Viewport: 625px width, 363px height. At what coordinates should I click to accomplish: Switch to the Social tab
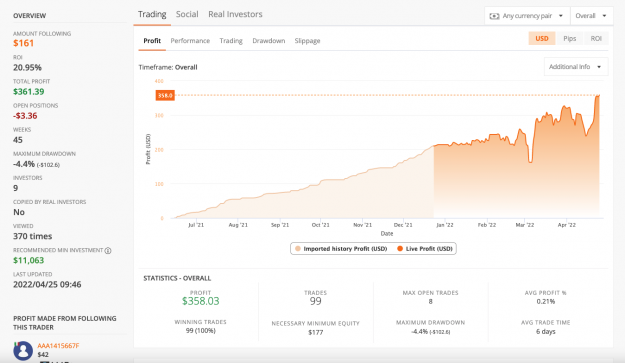pos(187,14)
